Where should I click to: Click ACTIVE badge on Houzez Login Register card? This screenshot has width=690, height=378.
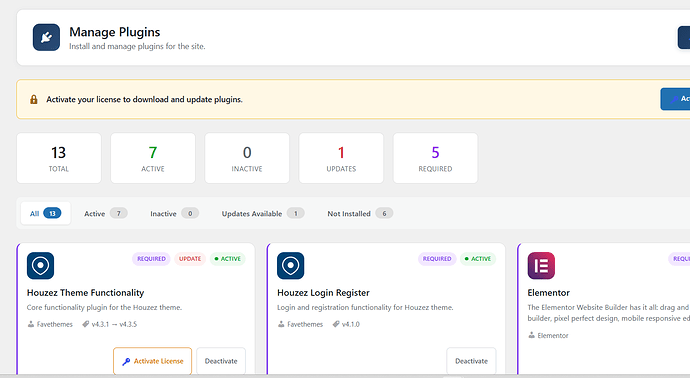tap(478, 259)
